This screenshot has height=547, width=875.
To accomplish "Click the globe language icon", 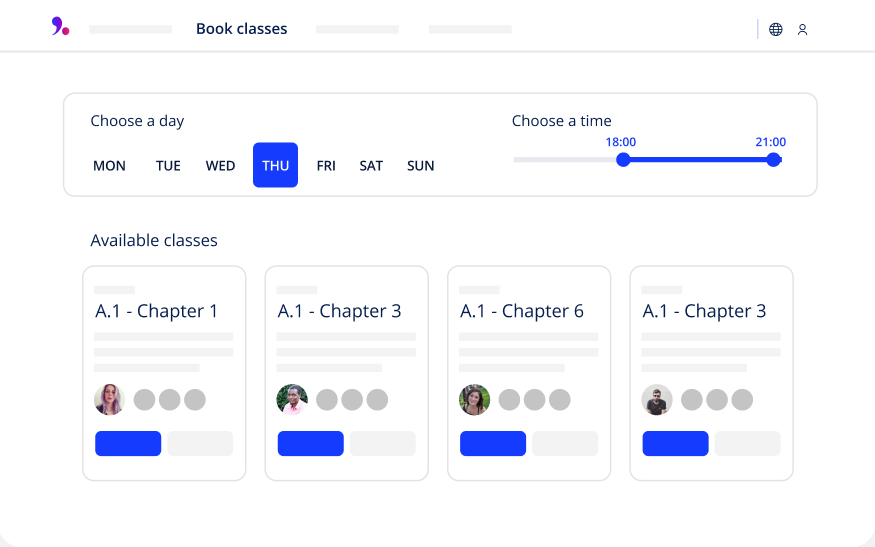I will click(x=776, y=30).
